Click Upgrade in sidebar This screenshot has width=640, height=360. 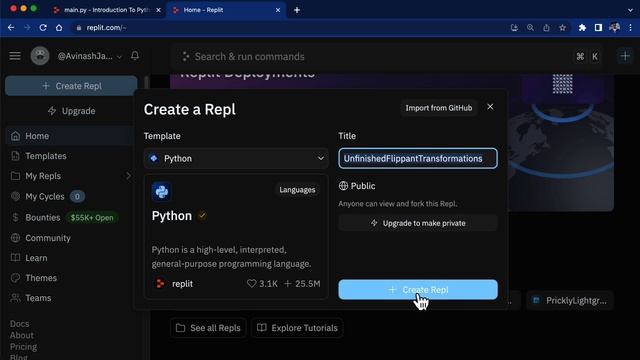pyautogui.click(x=71, y=111)
